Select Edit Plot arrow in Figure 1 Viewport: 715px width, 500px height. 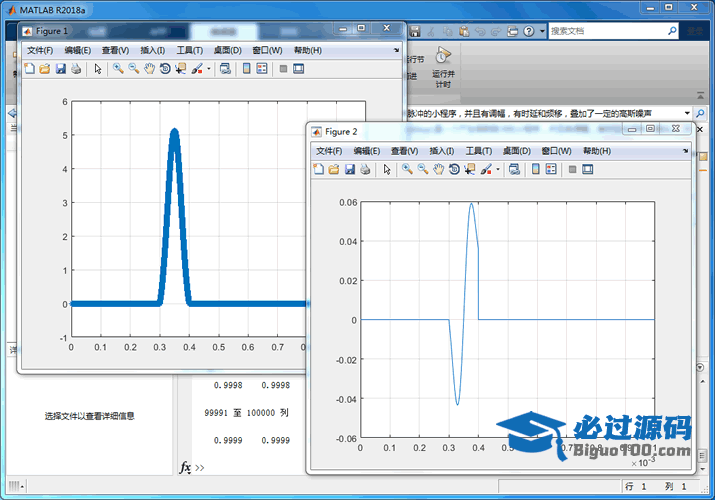coord(98,69)
